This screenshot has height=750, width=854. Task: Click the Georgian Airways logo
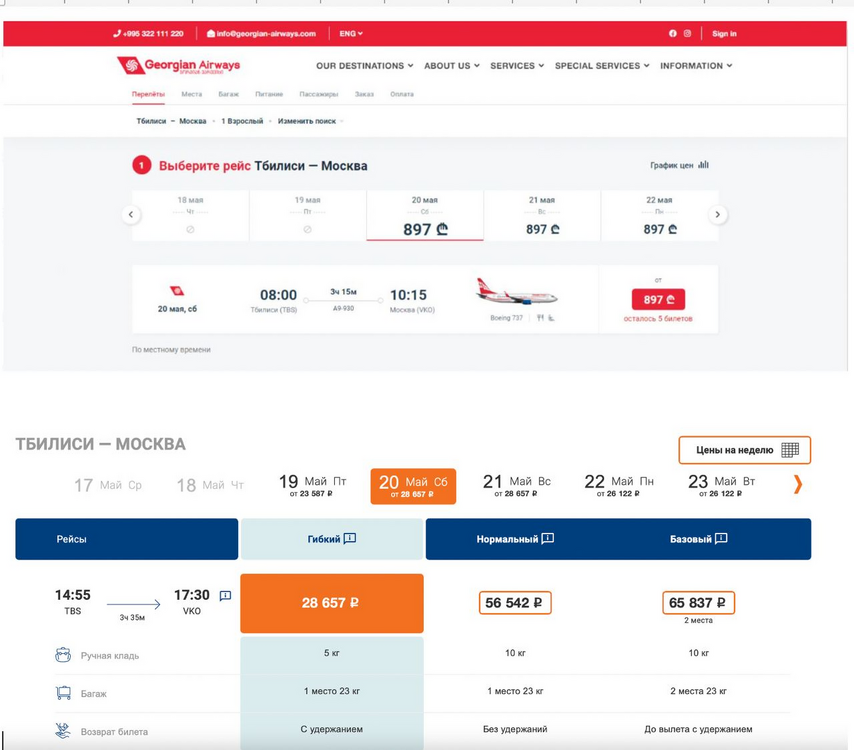point(179,65)
